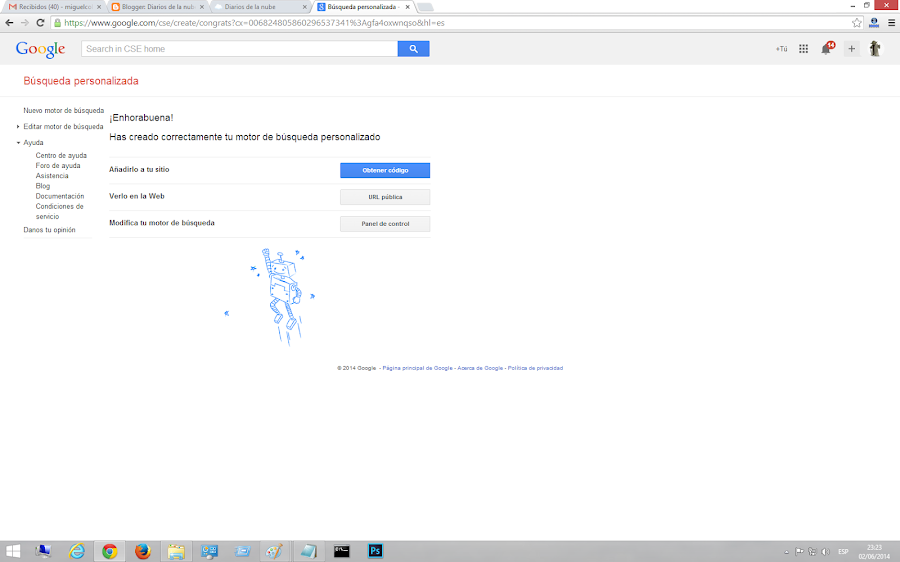Open Página principal de Google footer link
Screen dimensions: 900x562
[417, 368]
